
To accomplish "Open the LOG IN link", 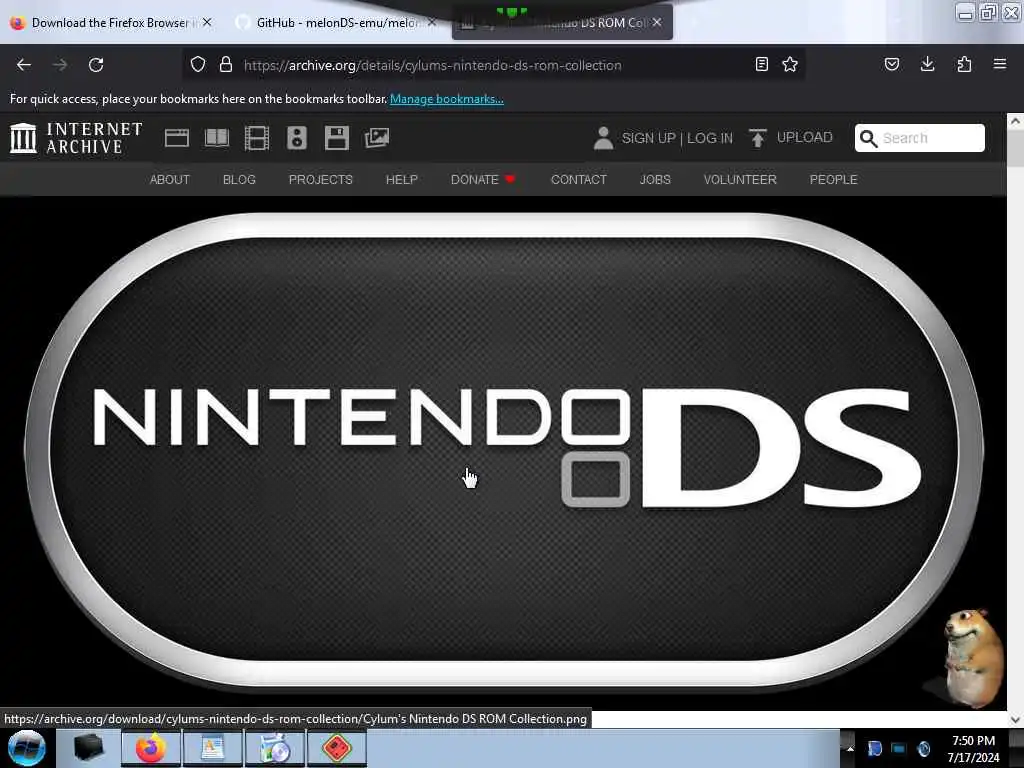I will (710, 138).
